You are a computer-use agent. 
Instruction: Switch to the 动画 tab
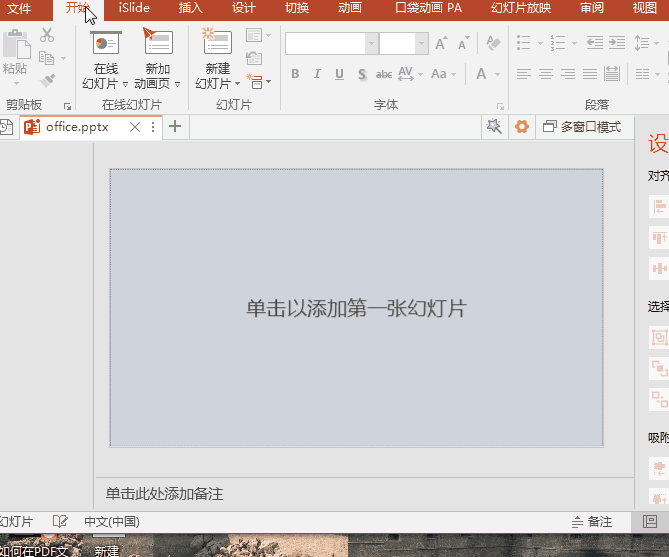(350, 8)
